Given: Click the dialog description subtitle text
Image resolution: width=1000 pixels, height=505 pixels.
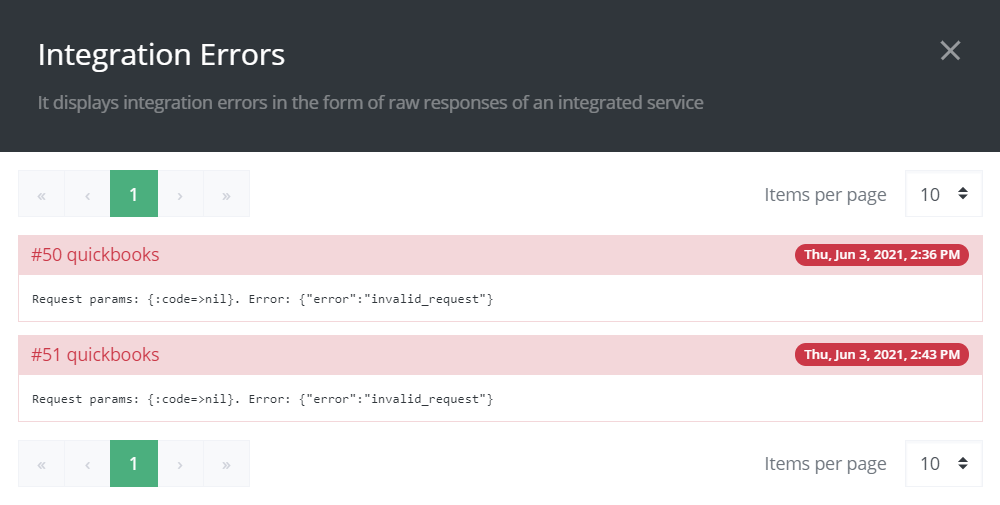Looking at the screenshot, I should pyautogui.click(x=371, y=103).
